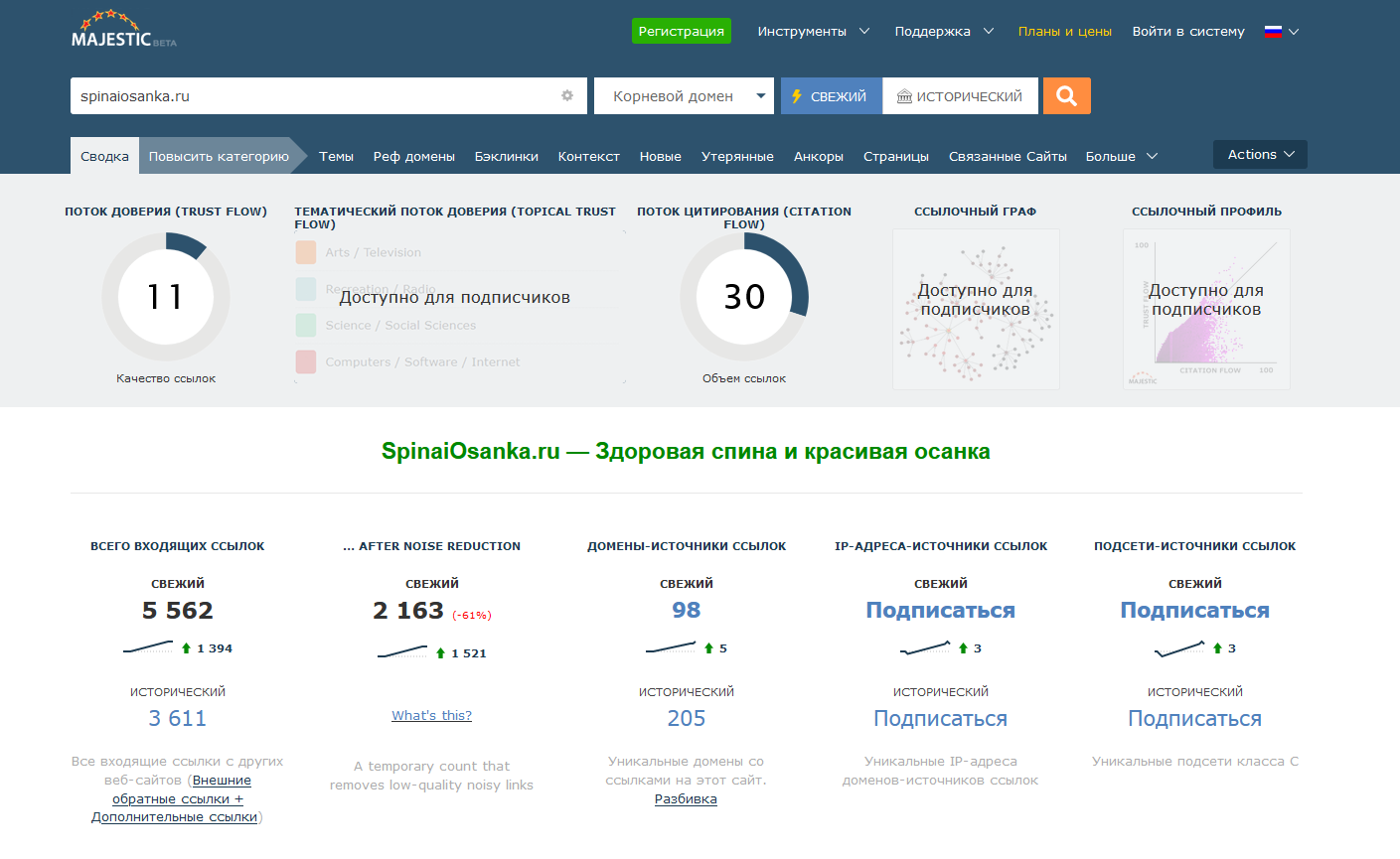
Task: Click fresh Подписаться under Подсети-источники
Action: coord(1195,610)
